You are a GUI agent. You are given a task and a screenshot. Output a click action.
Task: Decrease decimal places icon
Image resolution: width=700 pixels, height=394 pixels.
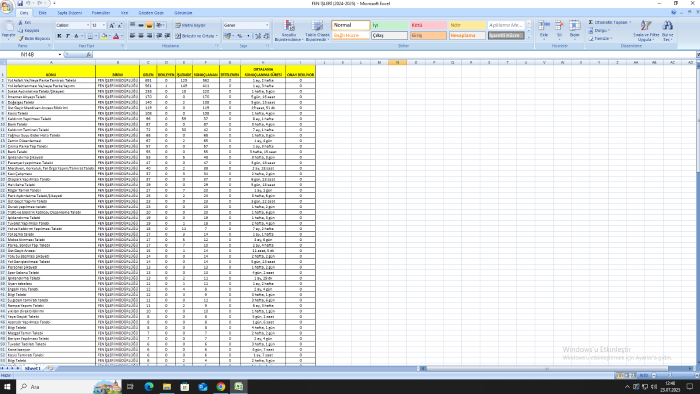tap(266, 36)
